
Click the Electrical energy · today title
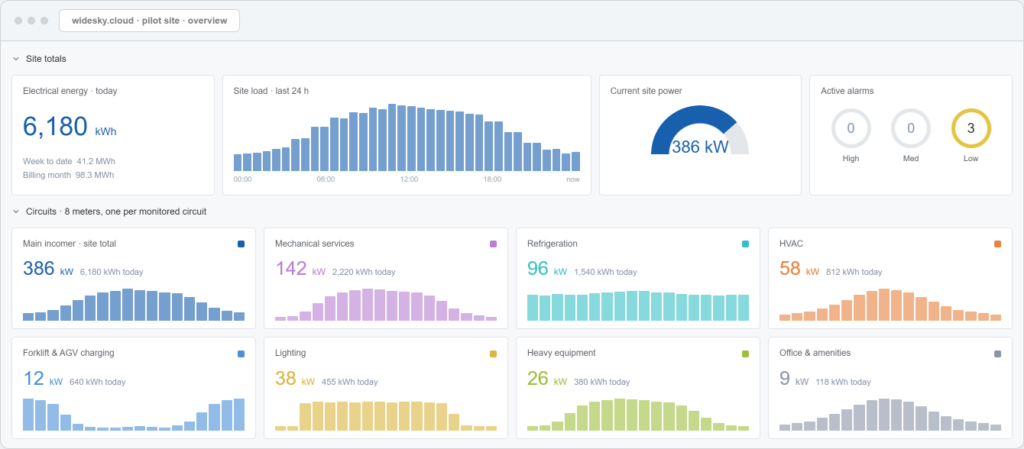tap(70, 91)
